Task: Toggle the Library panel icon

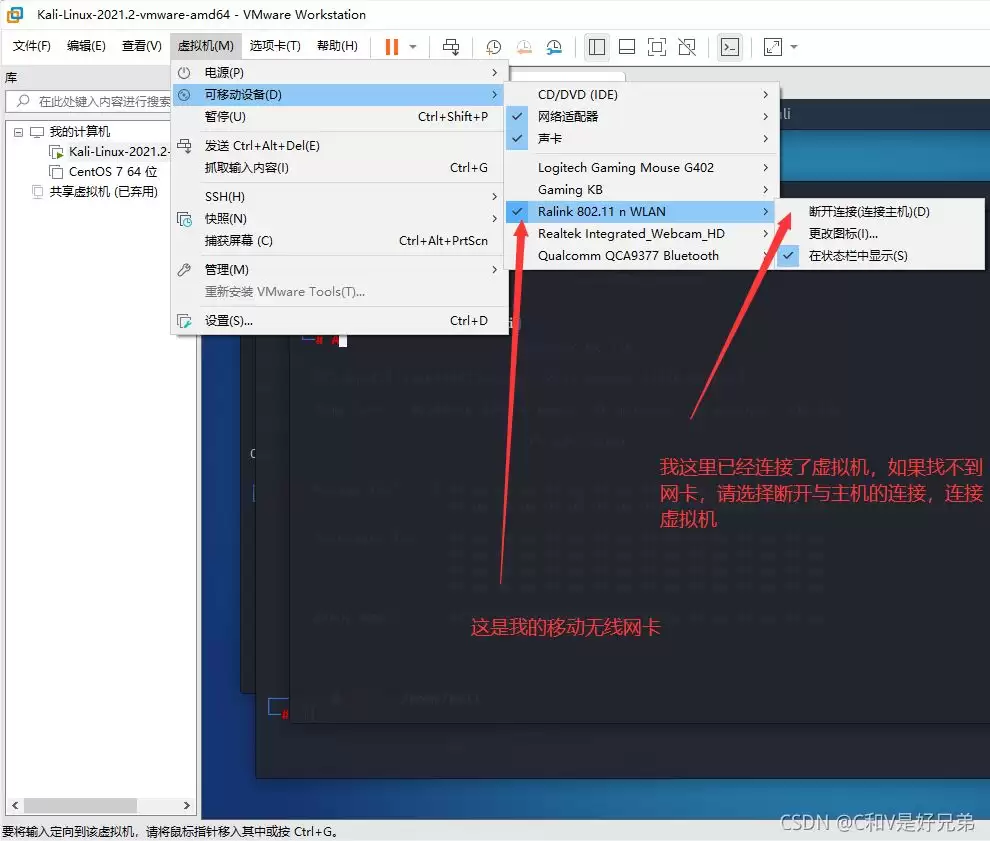Action: 596,46
